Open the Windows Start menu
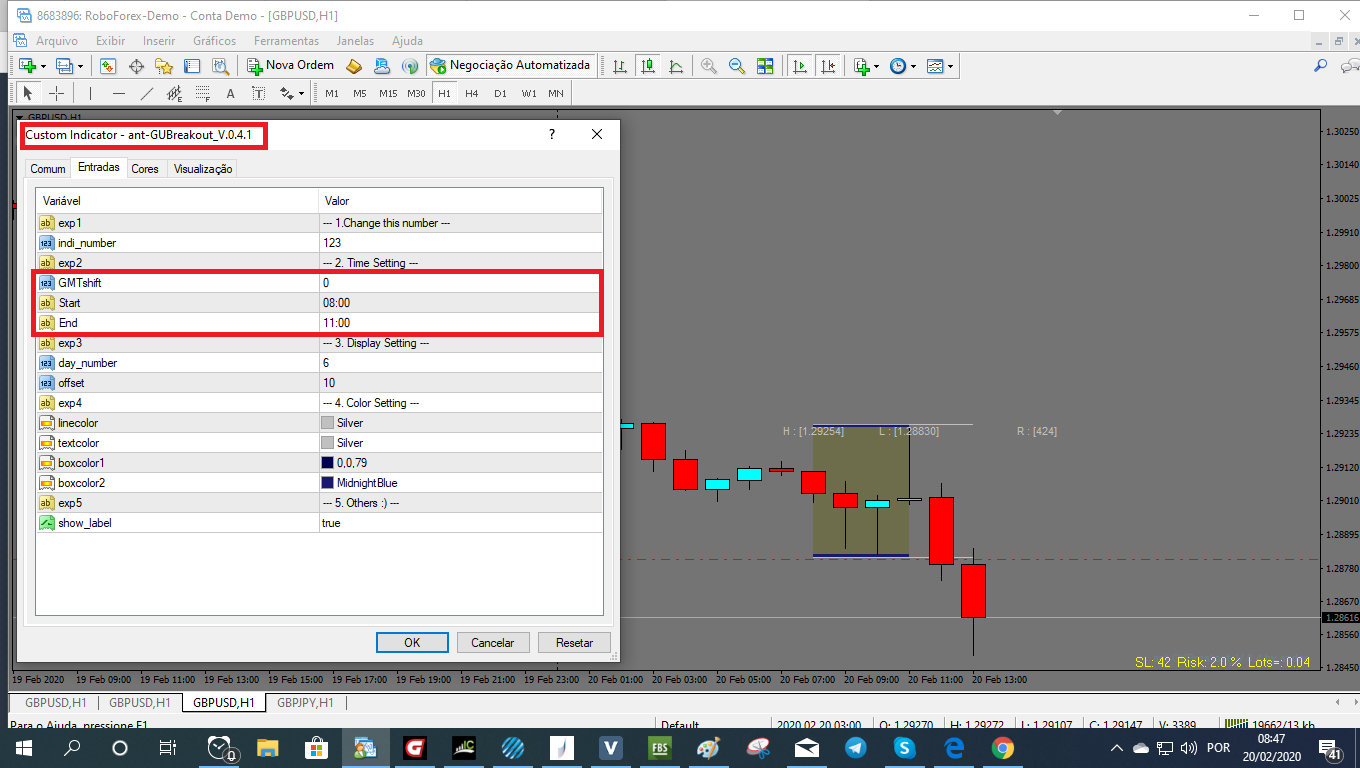1360x768 pixels. point(23,748)
